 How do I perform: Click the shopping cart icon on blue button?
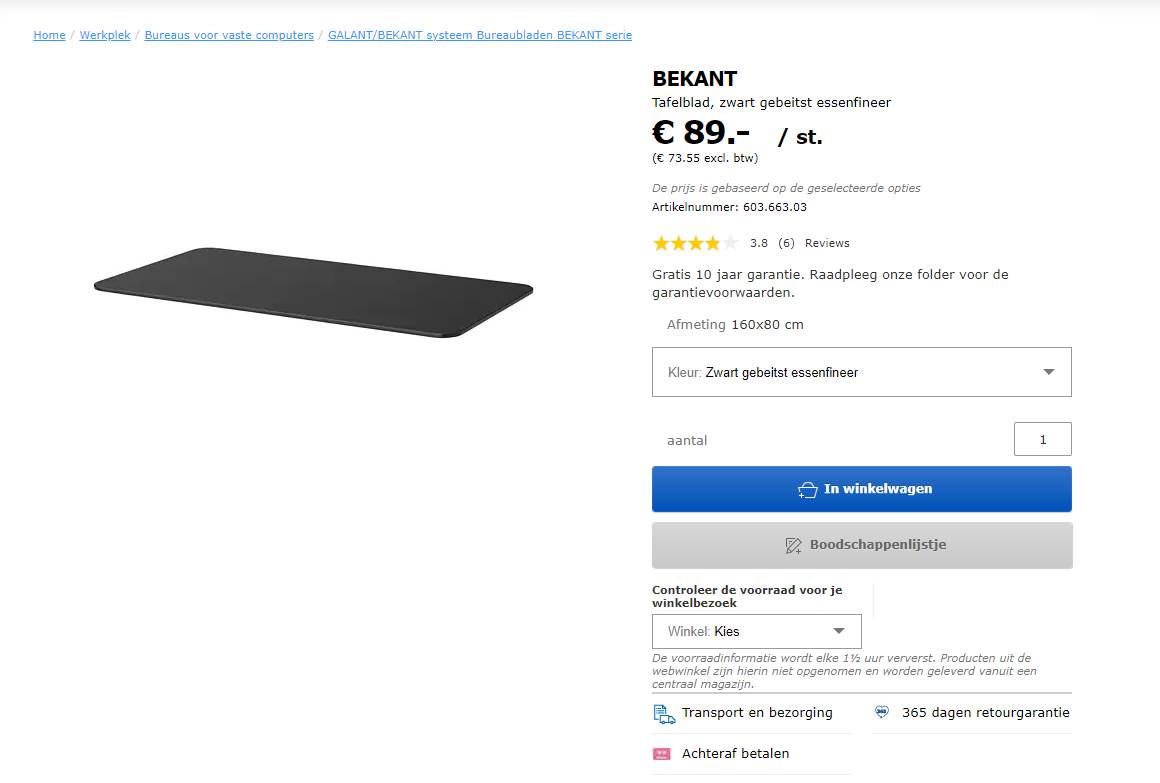808,490
